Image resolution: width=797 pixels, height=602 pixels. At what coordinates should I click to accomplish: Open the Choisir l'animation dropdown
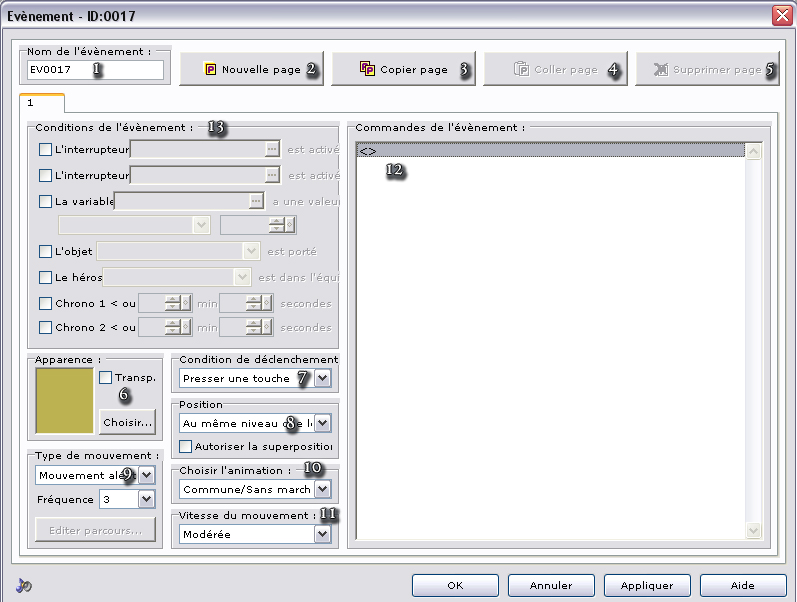pos(322,490)
